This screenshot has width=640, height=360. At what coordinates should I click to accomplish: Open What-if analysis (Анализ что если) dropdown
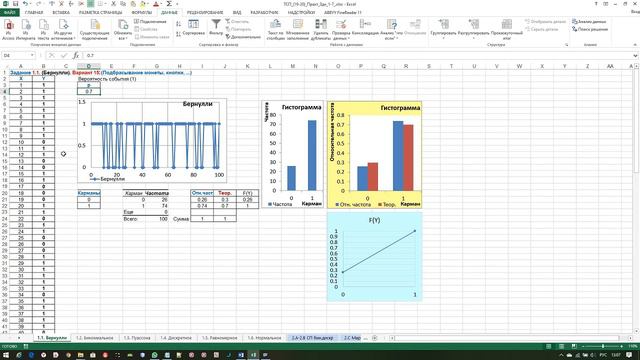[391, 29]
